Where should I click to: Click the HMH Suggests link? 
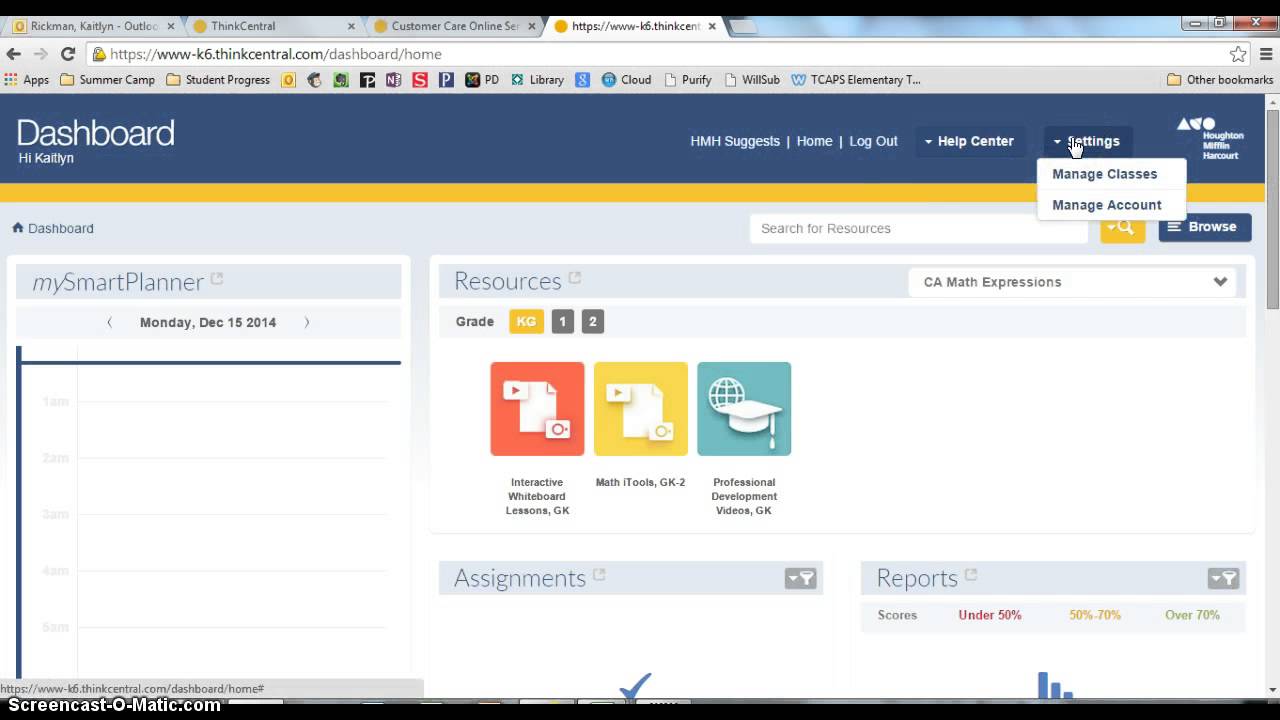click(735, 141)
